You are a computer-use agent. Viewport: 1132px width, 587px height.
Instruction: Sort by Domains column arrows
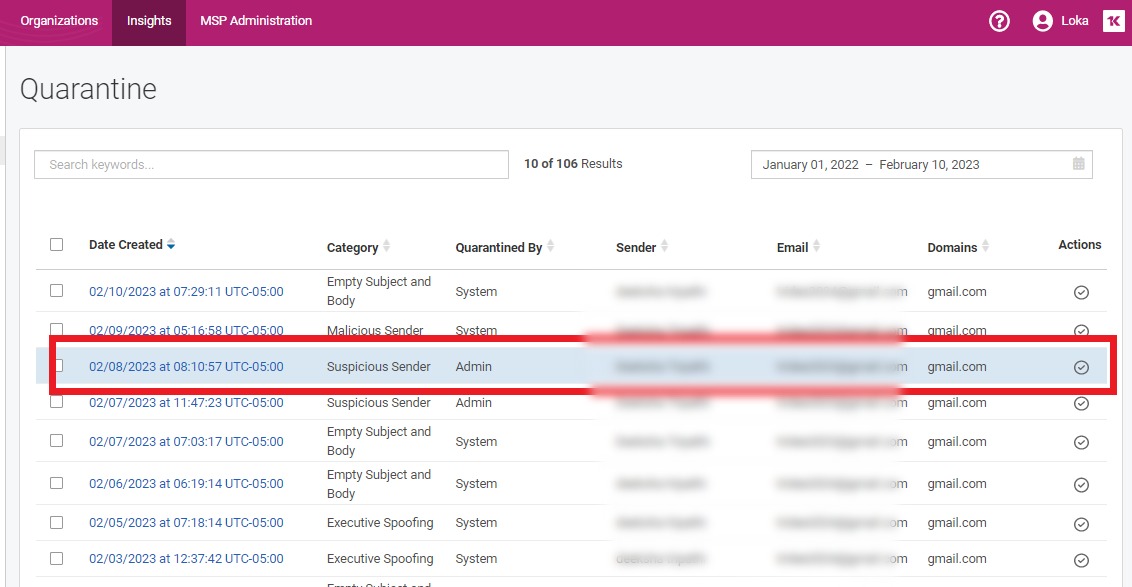[x=985, y=246]
